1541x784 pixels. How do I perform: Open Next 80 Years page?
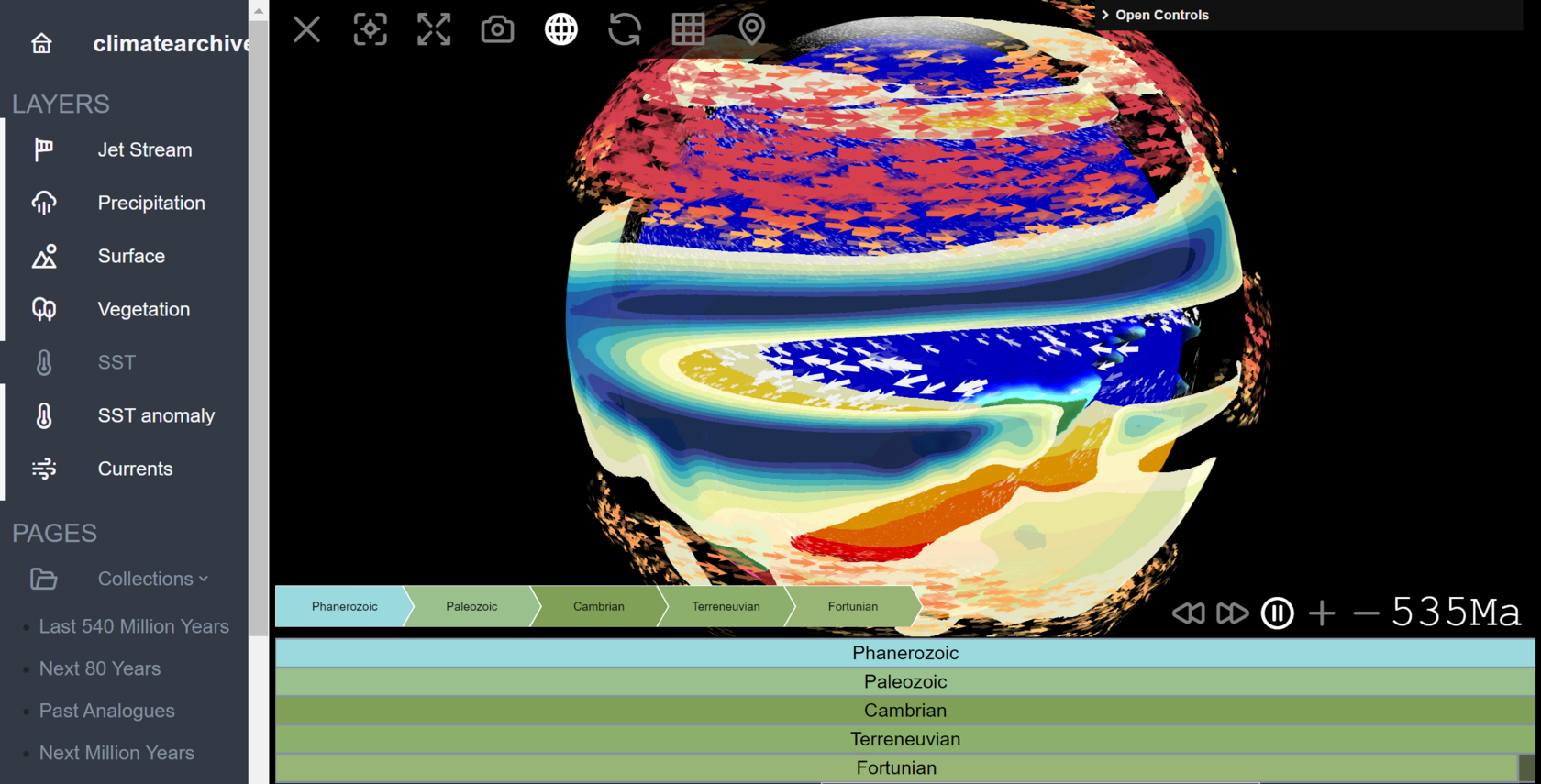tap(100, 668)
